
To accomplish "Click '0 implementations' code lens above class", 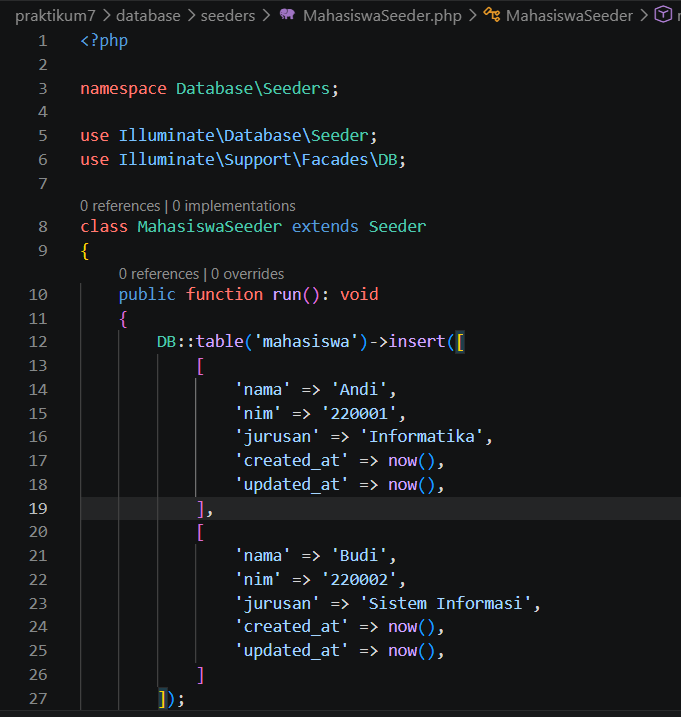I will [x=234, y=206].
